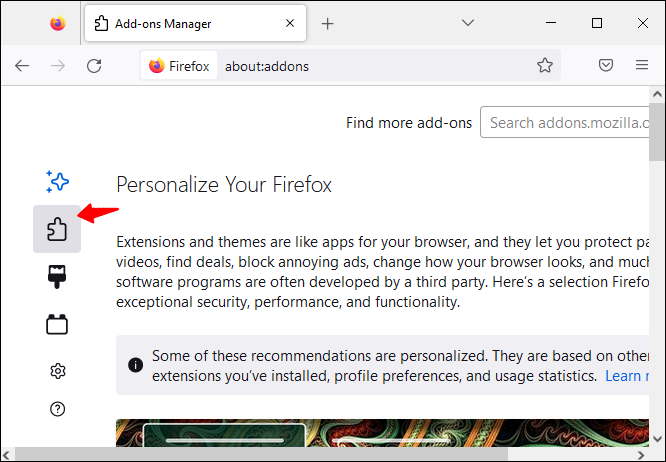Open a new tab with plus button
Image resolution: width=666 pixels, height=462 pixels.
(x=327, y=23)
